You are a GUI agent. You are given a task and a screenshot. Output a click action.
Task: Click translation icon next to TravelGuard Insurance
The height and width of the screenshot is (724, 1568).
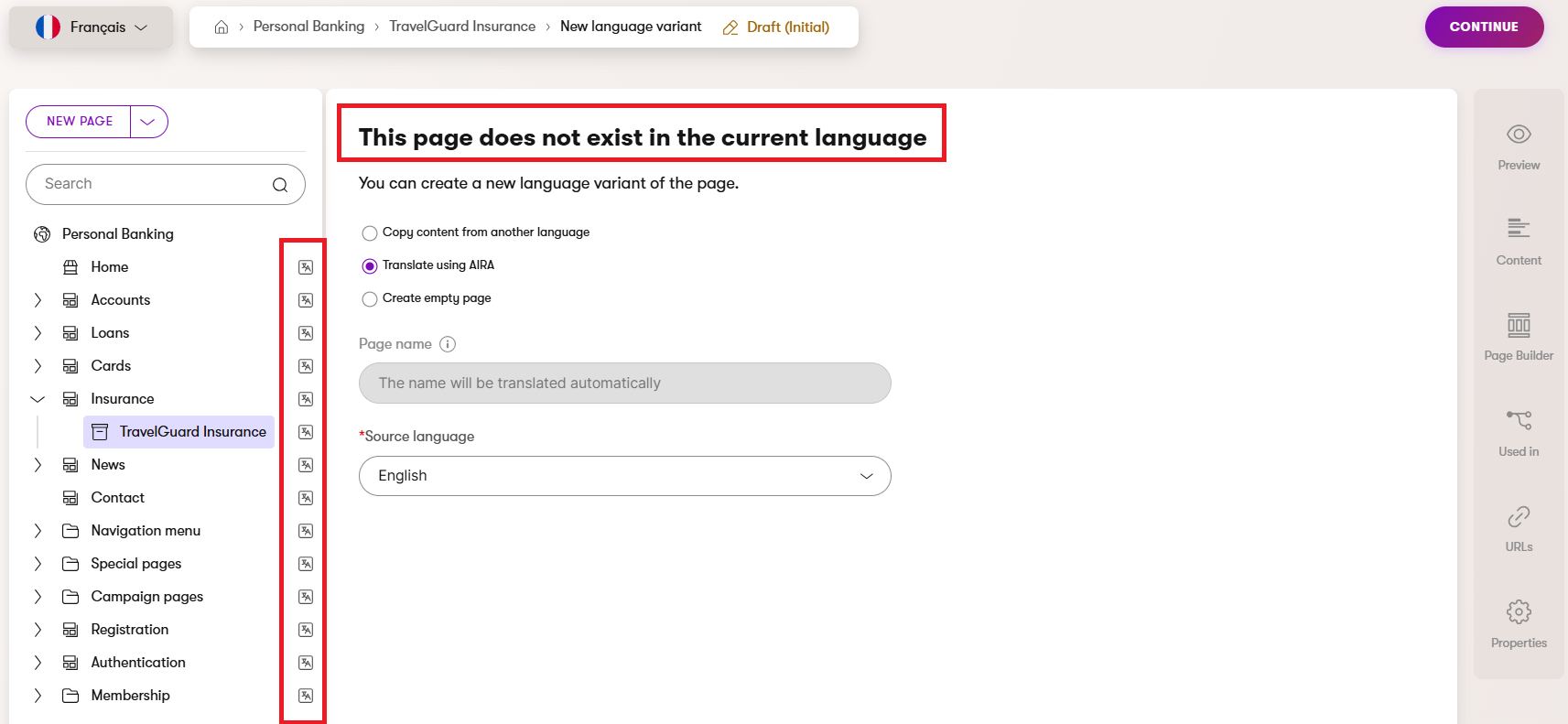306,432
